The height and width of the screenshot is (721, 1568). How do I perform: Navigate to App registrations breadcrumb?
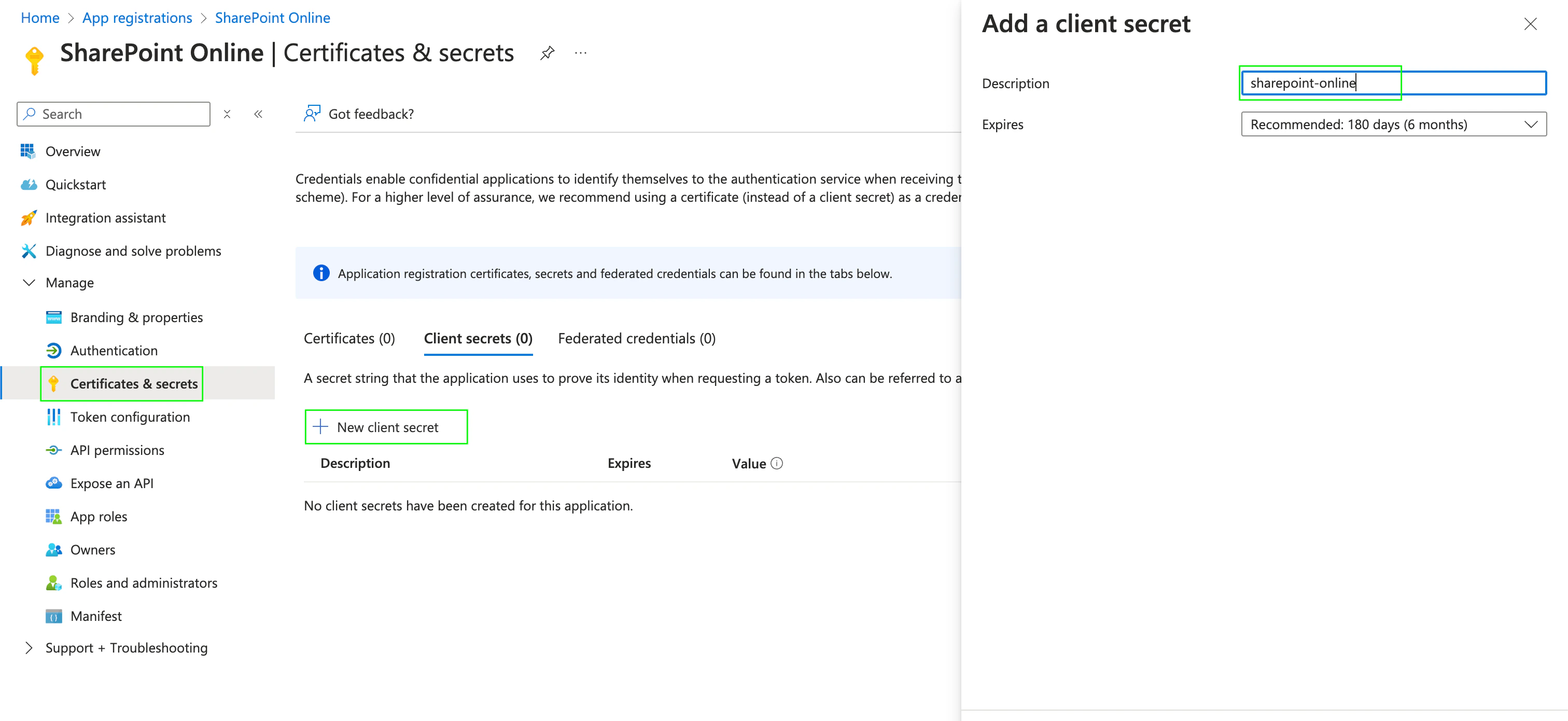137,18
